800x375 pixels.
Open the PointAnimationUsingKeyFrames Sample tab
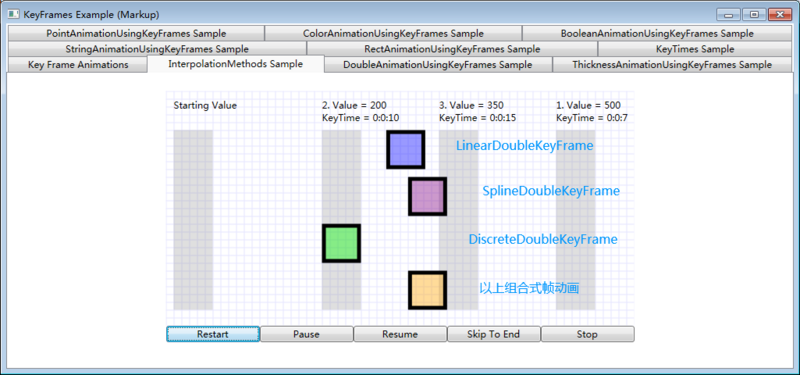pos(136,34)
